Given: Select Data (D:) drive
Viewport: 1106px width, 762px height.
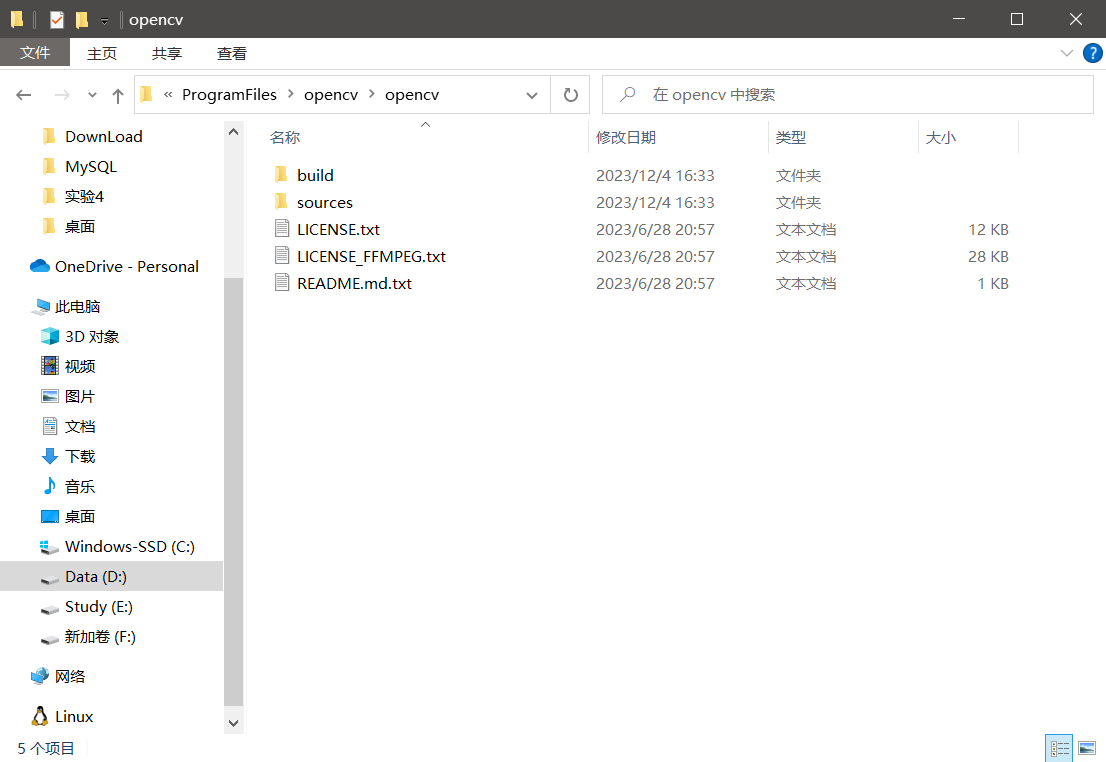Looking at the screenshot, I should point(96,576).
